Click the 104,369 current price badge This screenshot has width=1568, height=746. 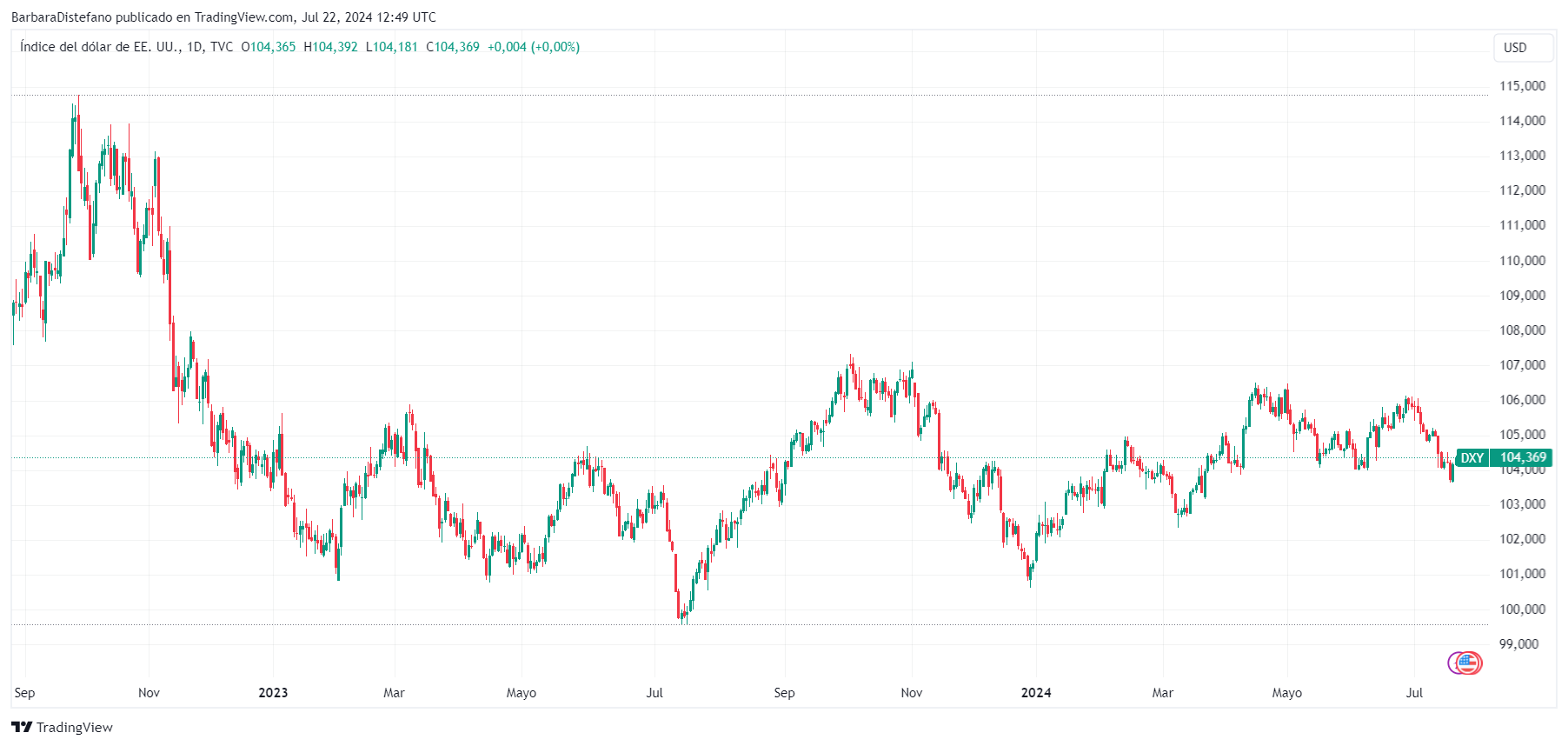pos(1522,458)
